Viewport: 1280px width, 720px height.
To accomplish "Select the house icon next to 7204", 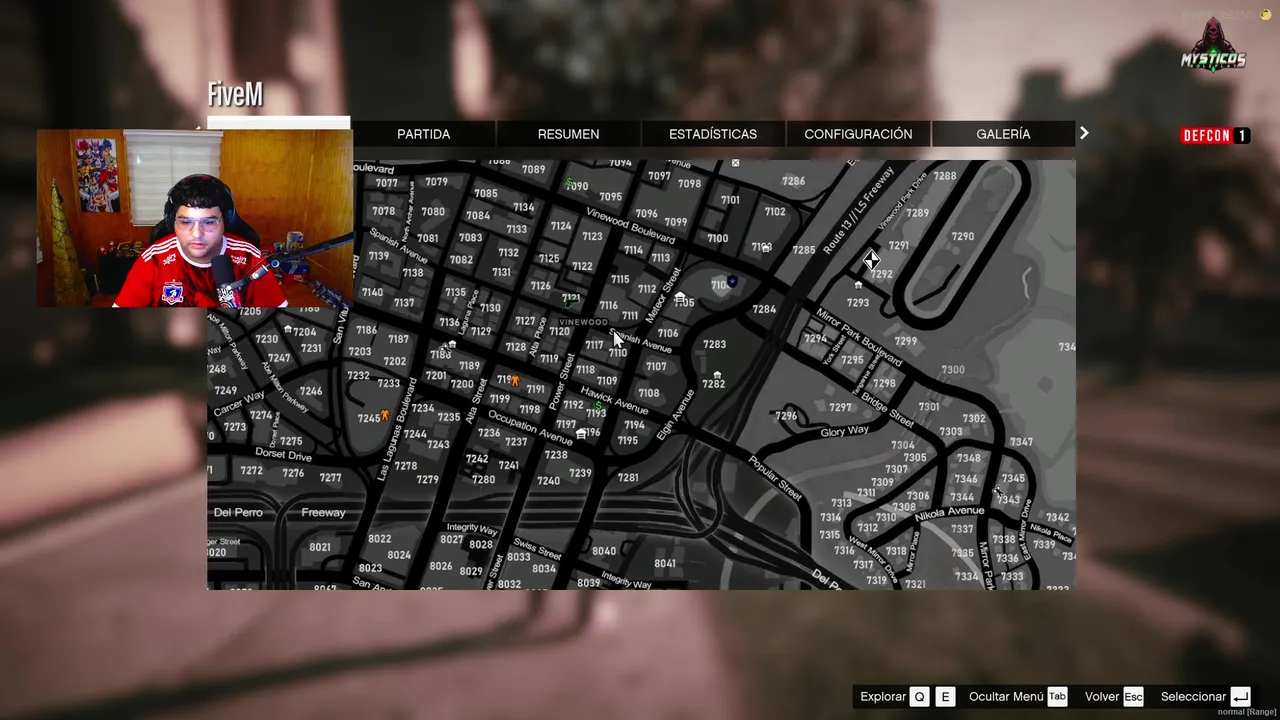I will pos(288,329).
